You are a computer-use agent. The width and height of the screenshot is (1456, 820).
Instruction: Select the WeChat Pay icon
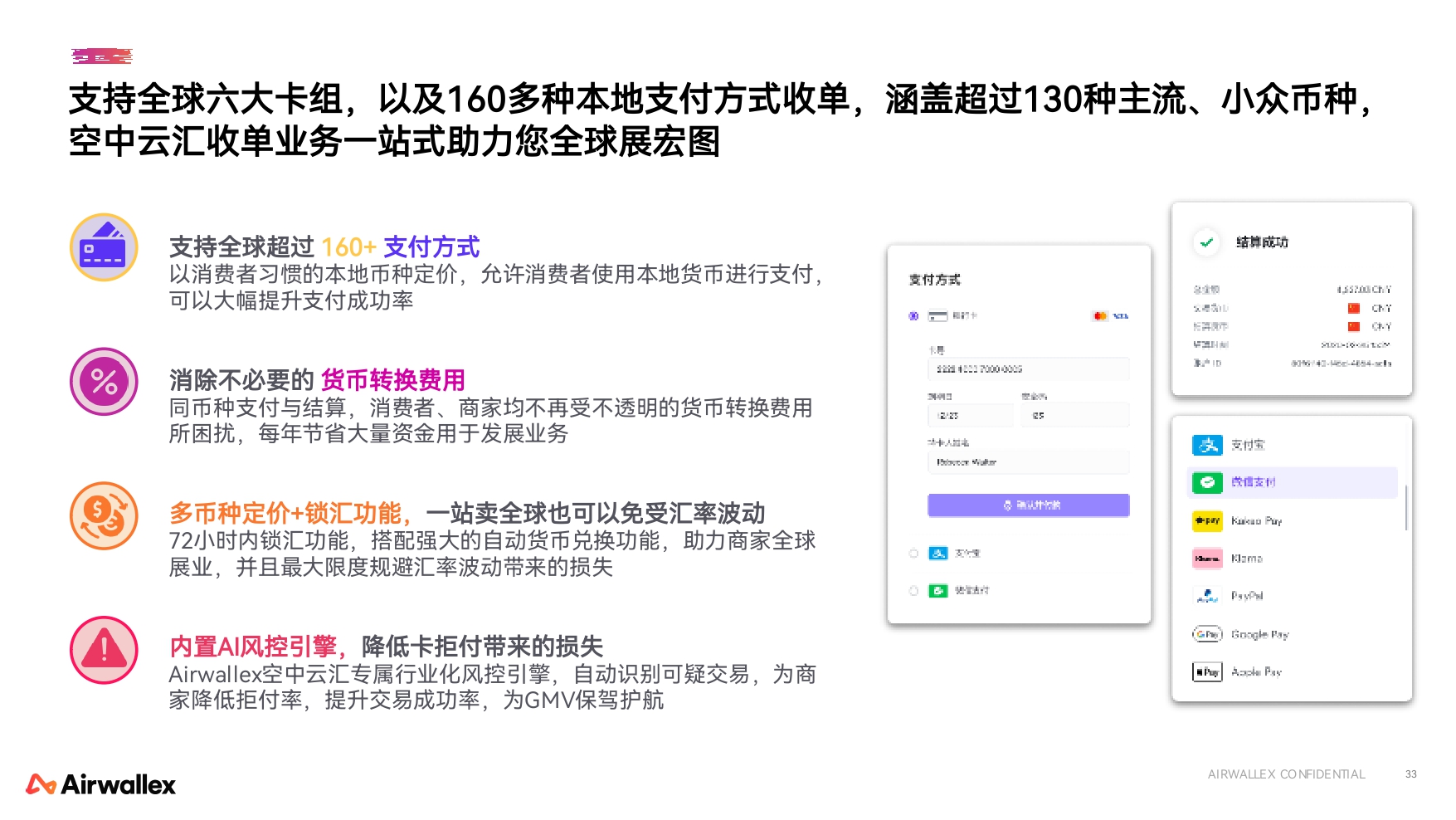point(1208,482)
